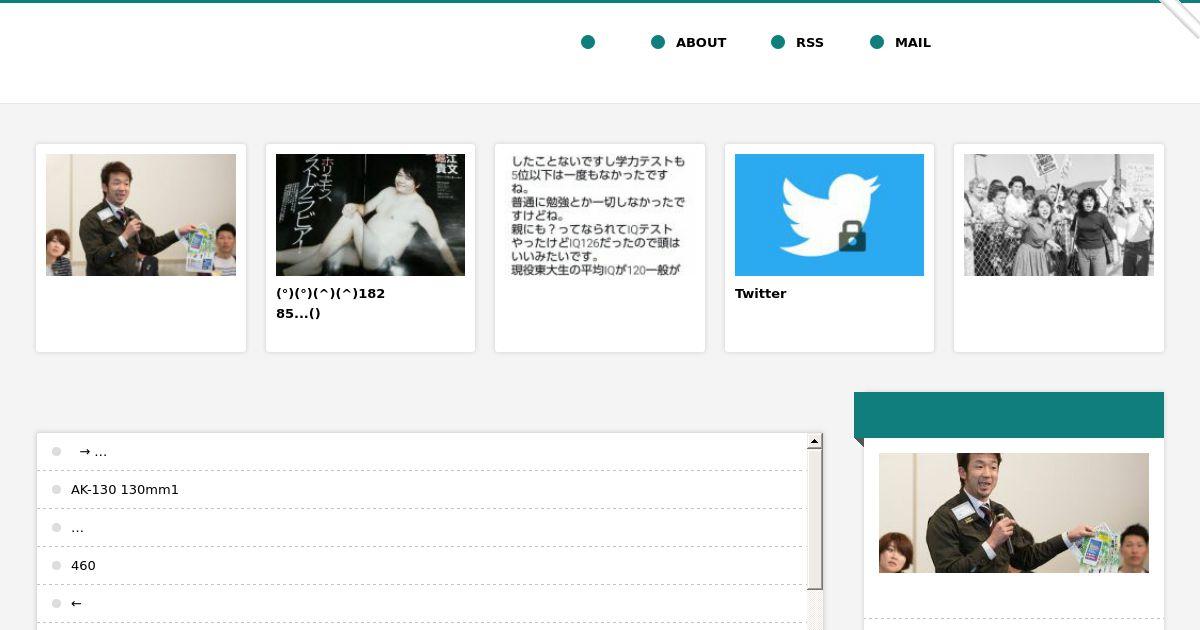Open the black-and-white crowd photo card
This screenshot has width=1200, height=630.
tap(1058, 215)
